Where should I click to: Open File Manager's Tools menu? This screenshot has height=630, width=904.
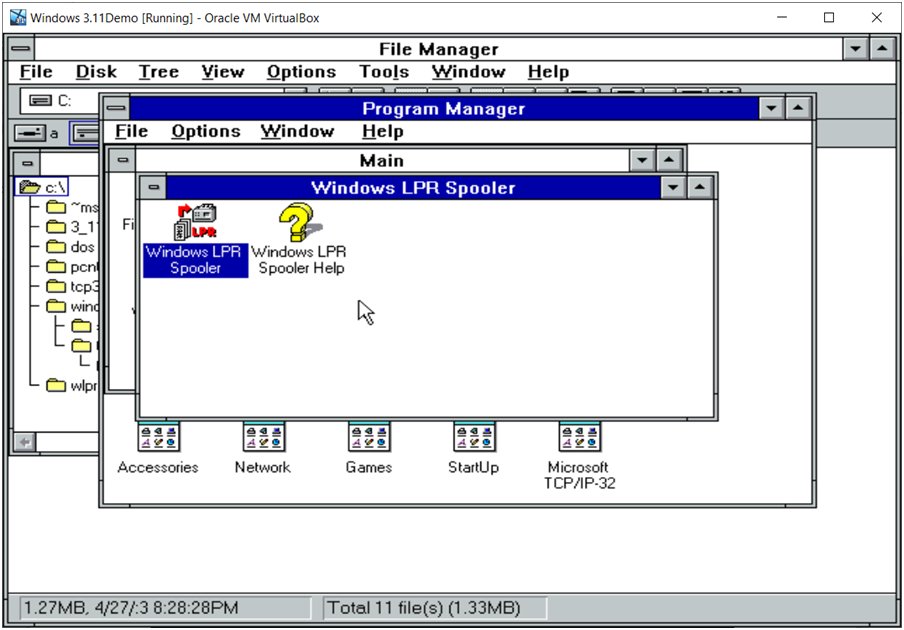pos(384,71)
